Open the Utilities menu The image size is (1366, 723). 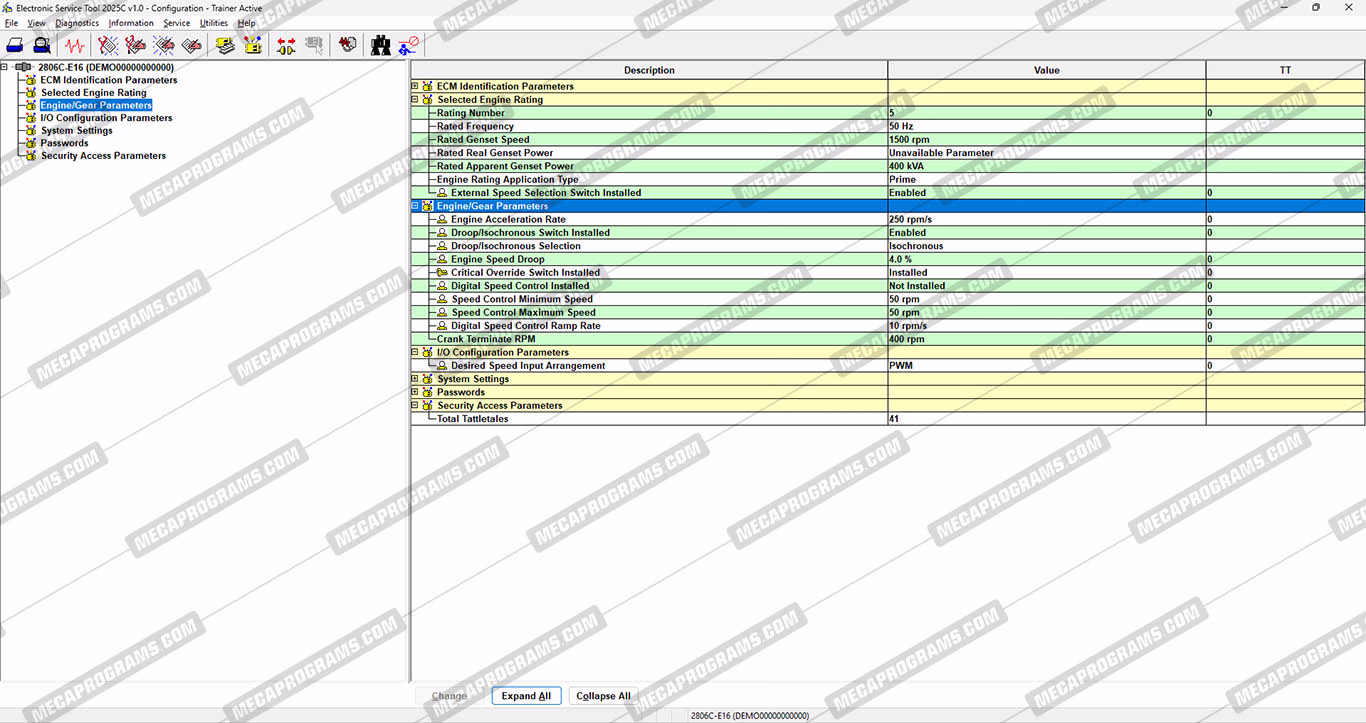[x=213, y=23]
